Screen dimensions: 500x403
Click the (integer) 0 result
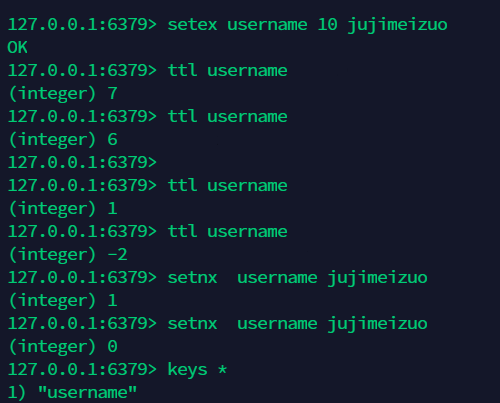coord(63,346)
